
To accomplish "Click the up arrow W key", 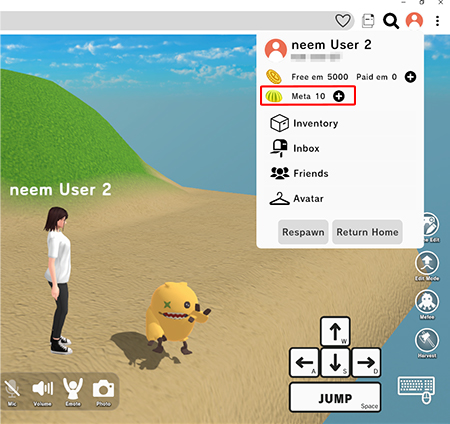I will [x=335, y=332].
